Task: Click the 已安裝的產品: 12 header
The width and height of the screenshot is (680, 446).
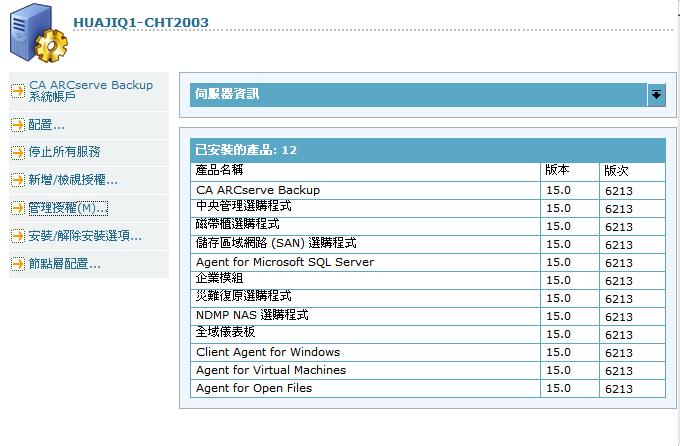Action: [428, 151]
